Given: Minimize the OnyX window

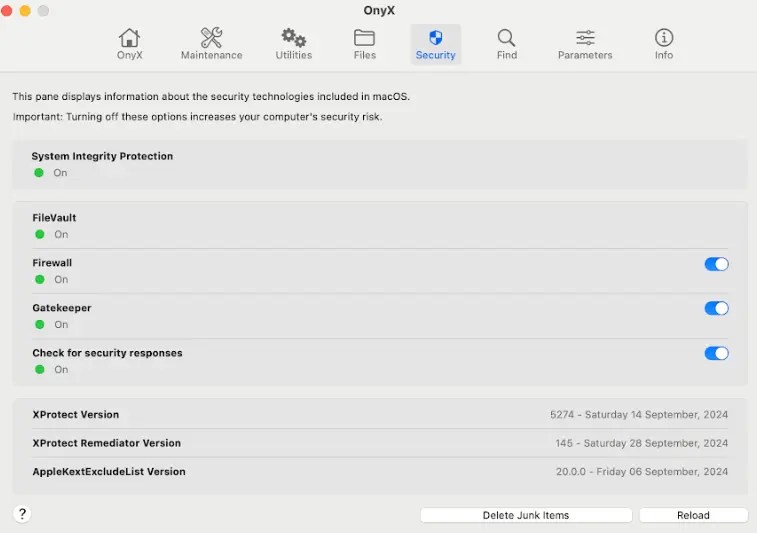Looking at the screenshot, I should point(25,11).
